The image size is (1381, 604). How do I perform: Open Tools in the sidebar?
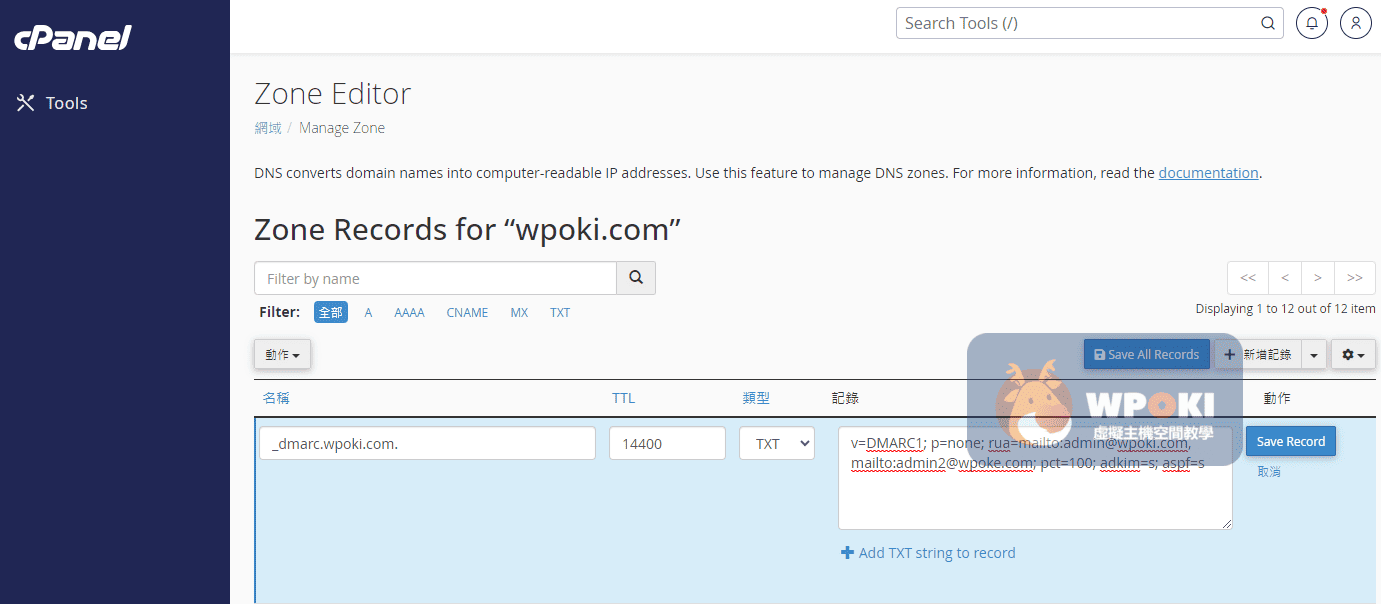53,103
